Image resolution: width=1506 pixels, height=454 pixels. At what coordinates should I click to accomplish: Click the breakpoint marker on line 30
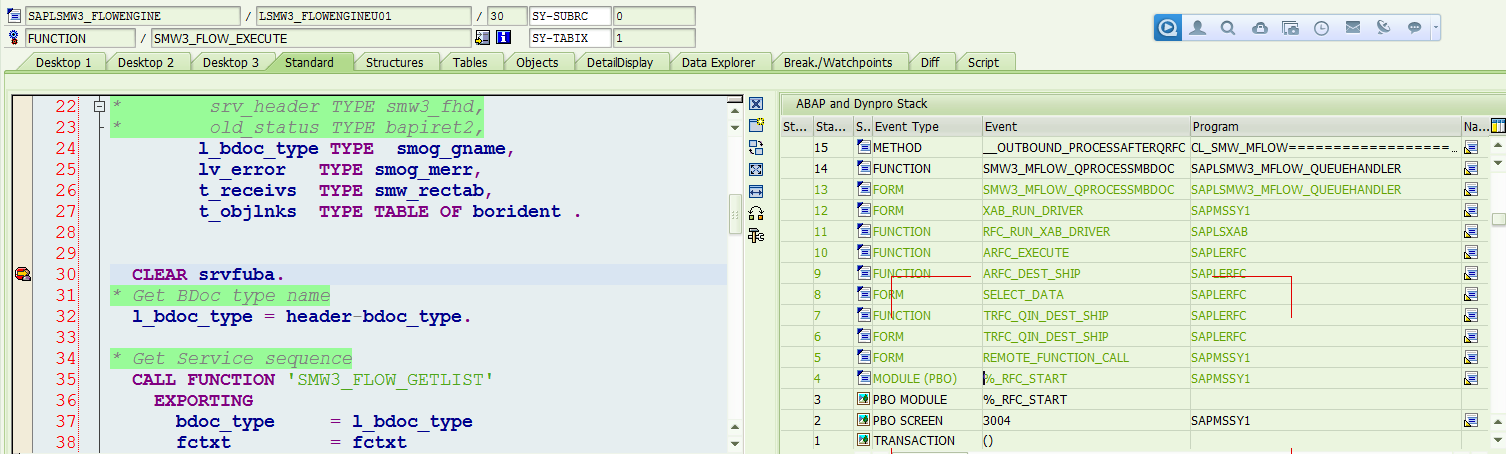[x=22, y=274]
